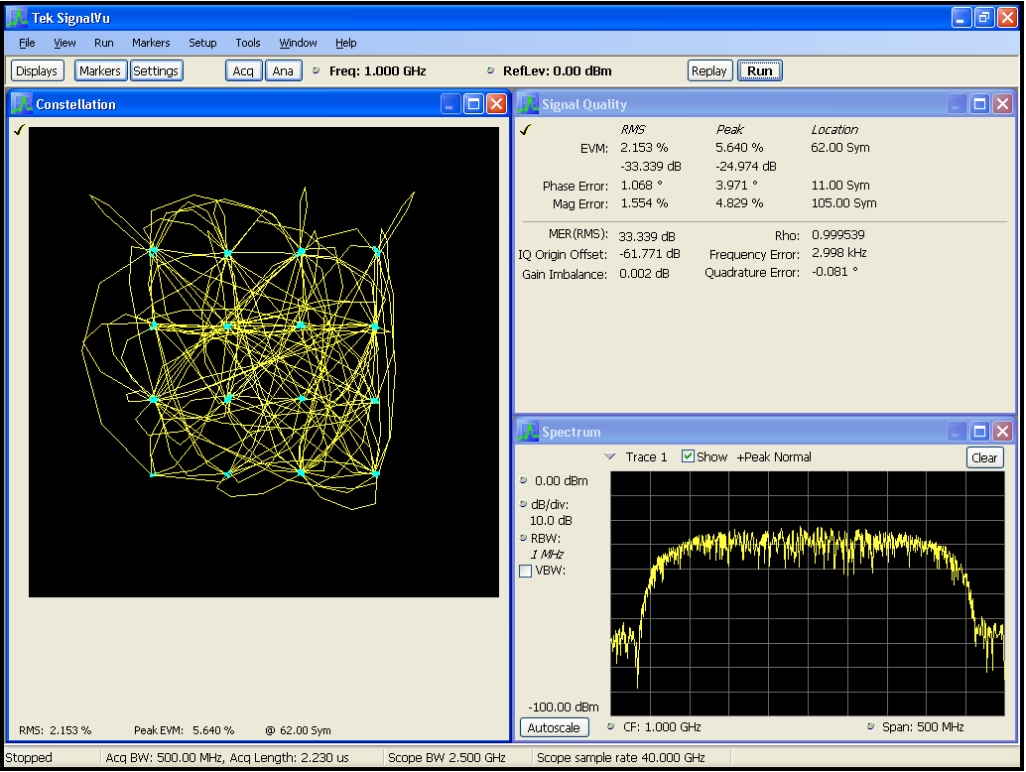Click the Constellation panel title icon
This screenshot has width=1026, height=772.
[x=22, y=104]
